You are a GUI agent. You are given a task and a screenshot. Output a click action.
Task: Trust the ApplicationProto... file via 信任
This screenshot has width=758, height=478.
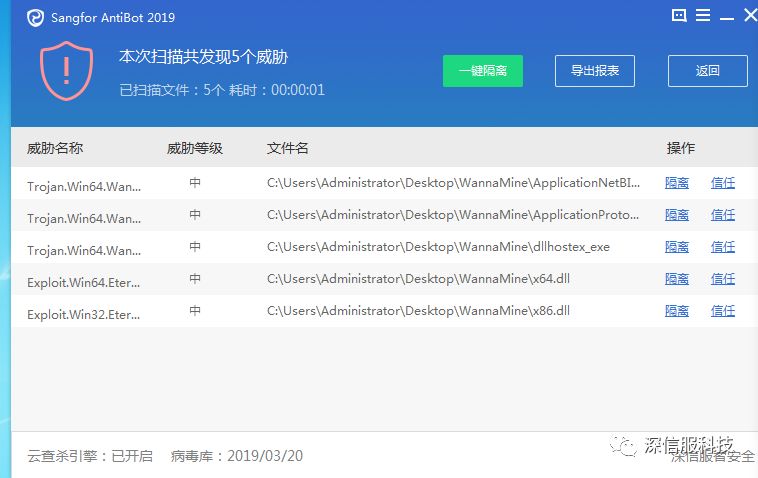[723, 215]
